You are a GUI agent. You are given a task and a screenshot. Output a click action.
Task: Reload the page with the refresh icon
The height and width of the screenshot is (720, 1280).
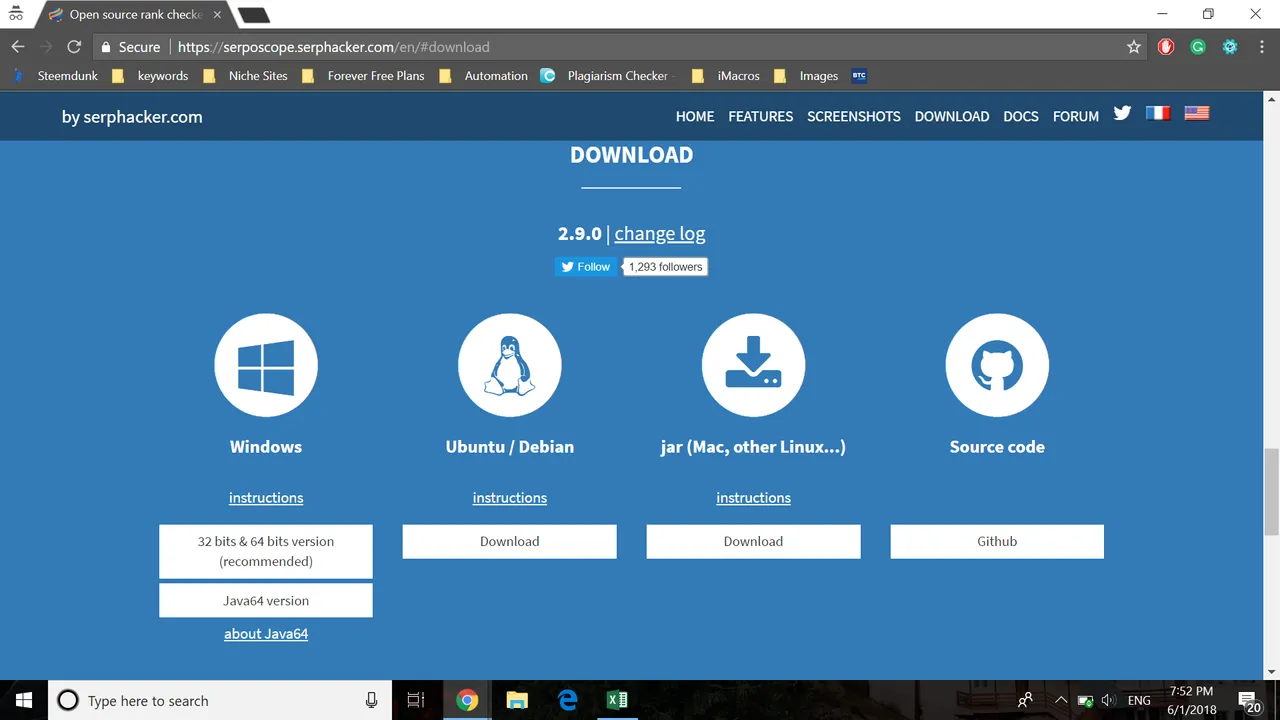coord(74,47)
